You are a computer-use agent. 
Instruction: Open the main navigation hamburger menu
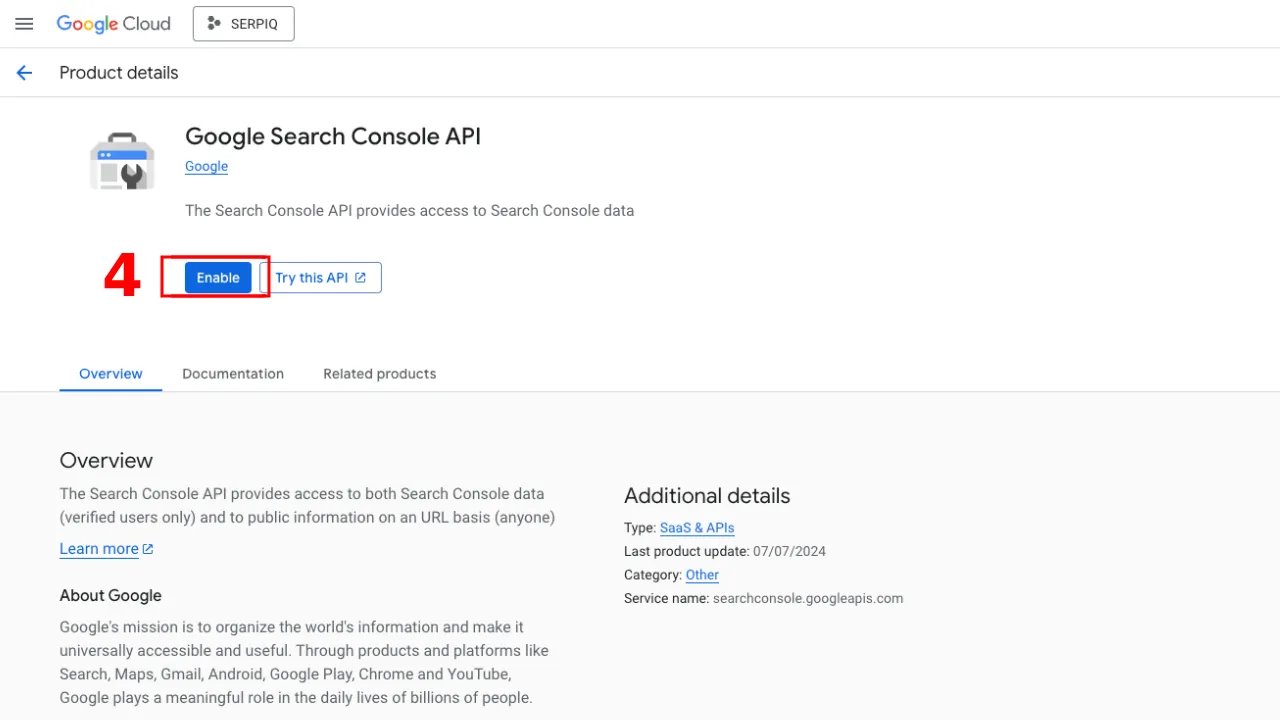click(x=24, y=24)
